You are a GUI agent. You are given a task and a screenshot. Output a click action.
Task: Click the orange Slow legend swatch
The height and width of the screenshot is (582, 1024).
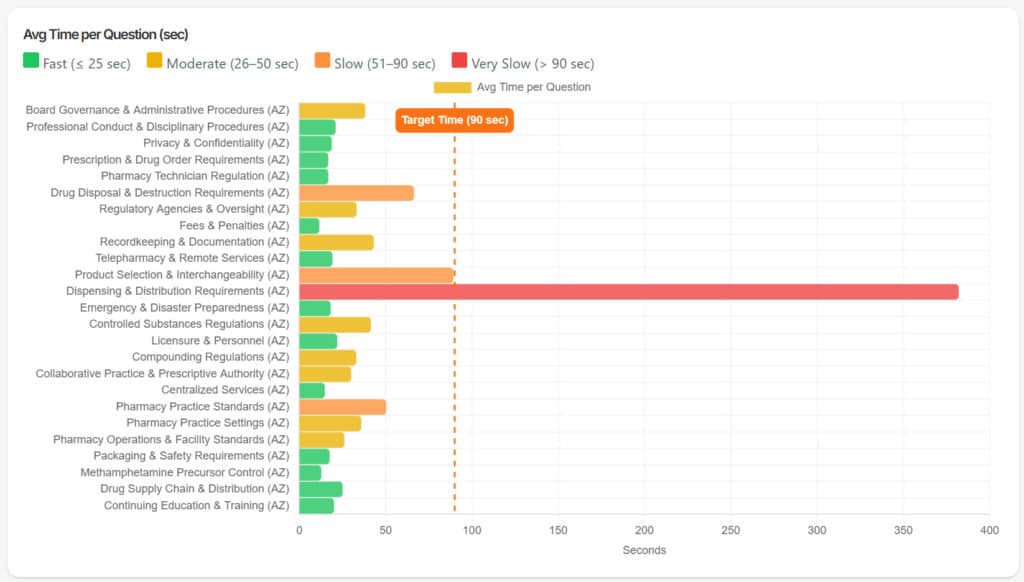[x=323, y=62]
